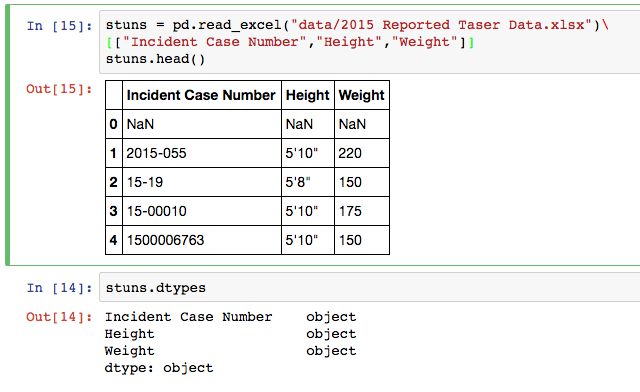This screenshot has height=392, width=640.
Task: Click the dtype: object output line
Action: click(x=159, y=368)
